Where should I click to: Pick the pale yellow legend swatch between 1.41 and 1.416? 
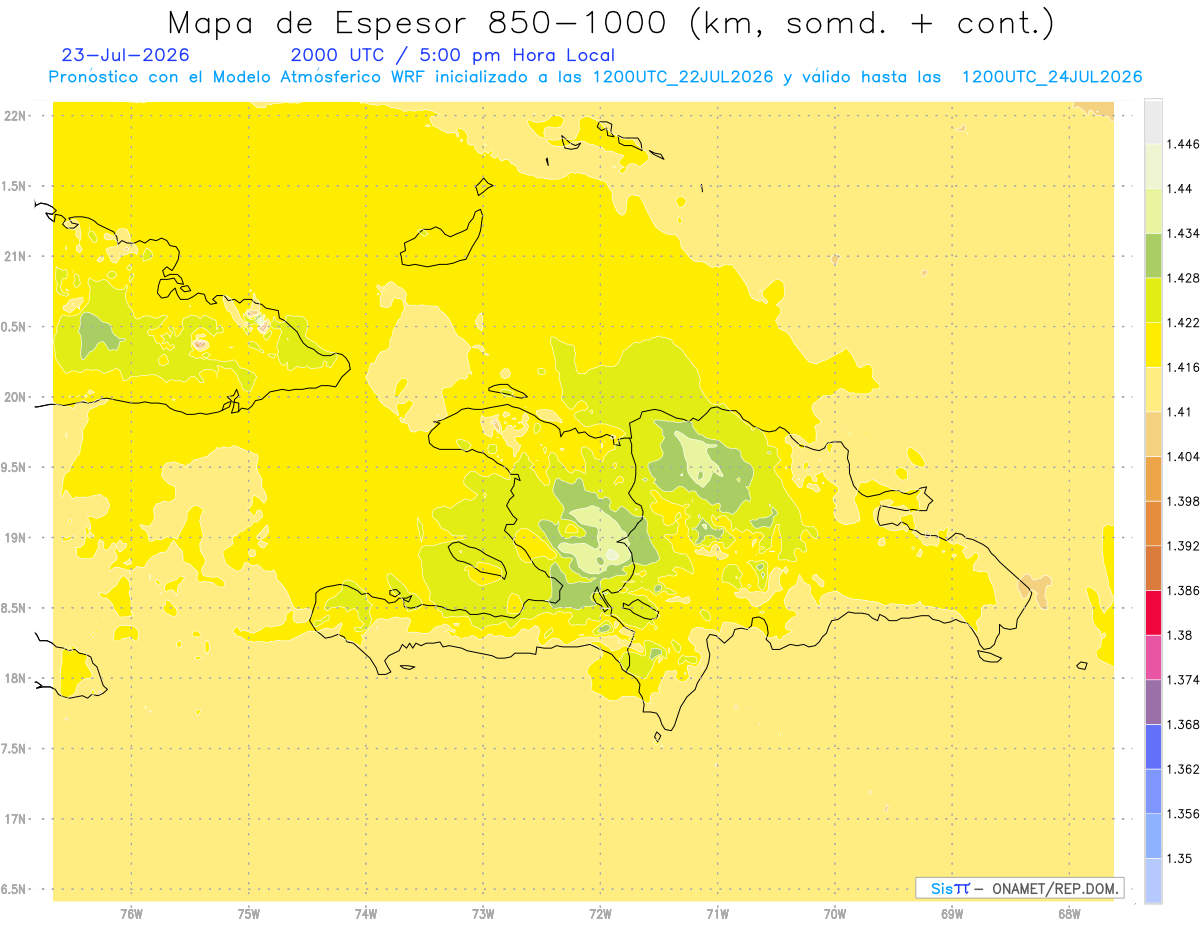[x=1153, y=389]
